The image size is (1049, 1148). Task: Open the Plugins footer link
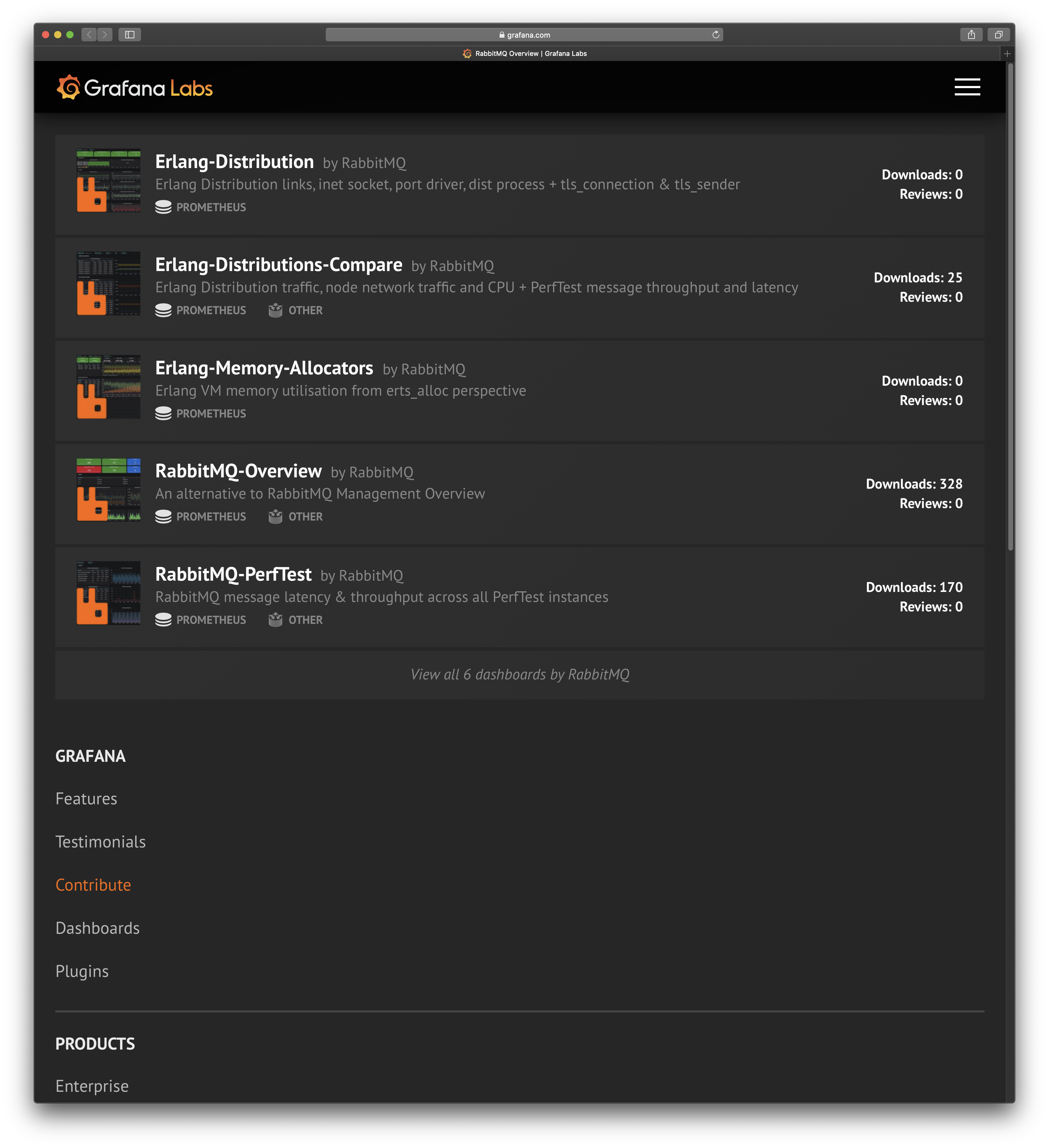(x=82, y=971)
